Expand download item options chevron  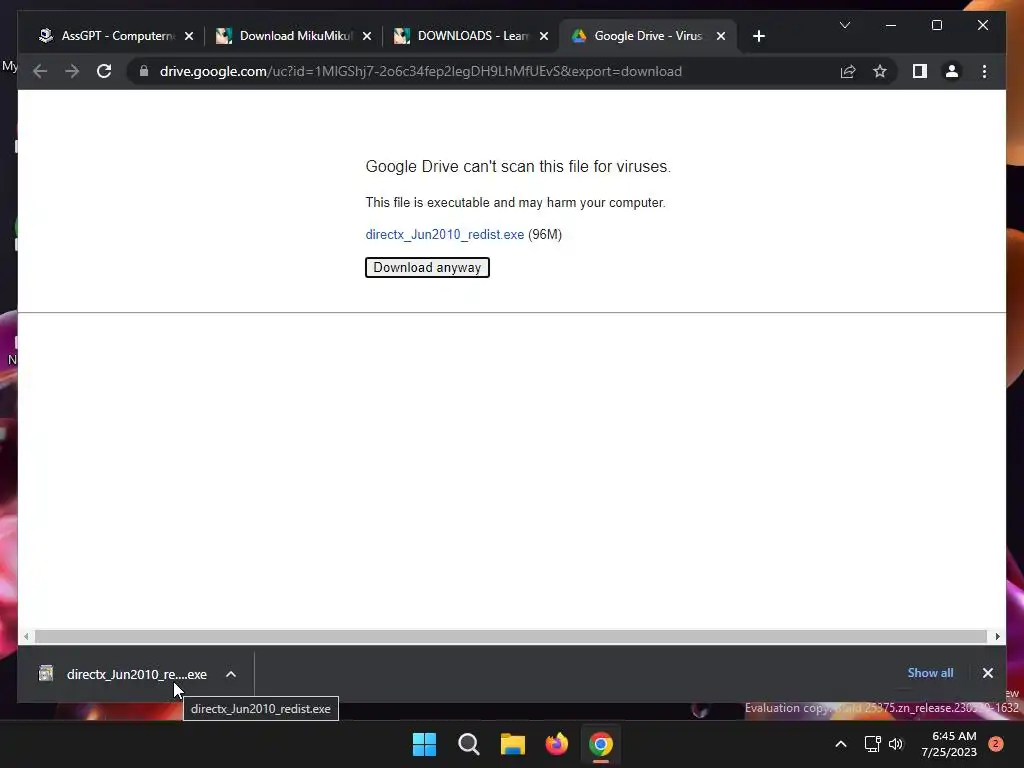point(231,674)
